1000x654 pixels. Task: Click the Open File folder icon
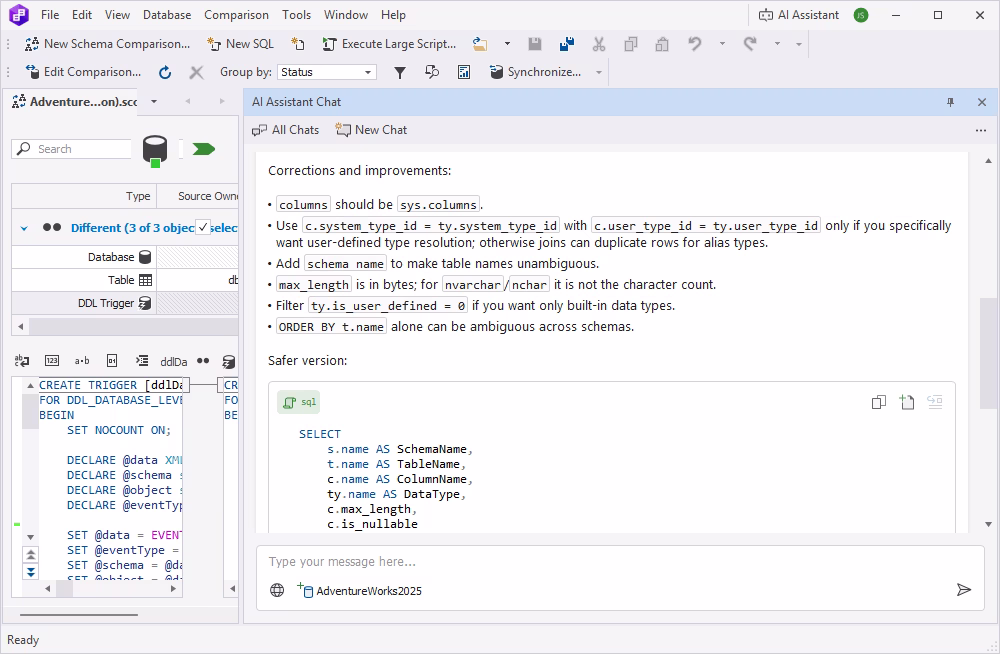click(480, 44)
